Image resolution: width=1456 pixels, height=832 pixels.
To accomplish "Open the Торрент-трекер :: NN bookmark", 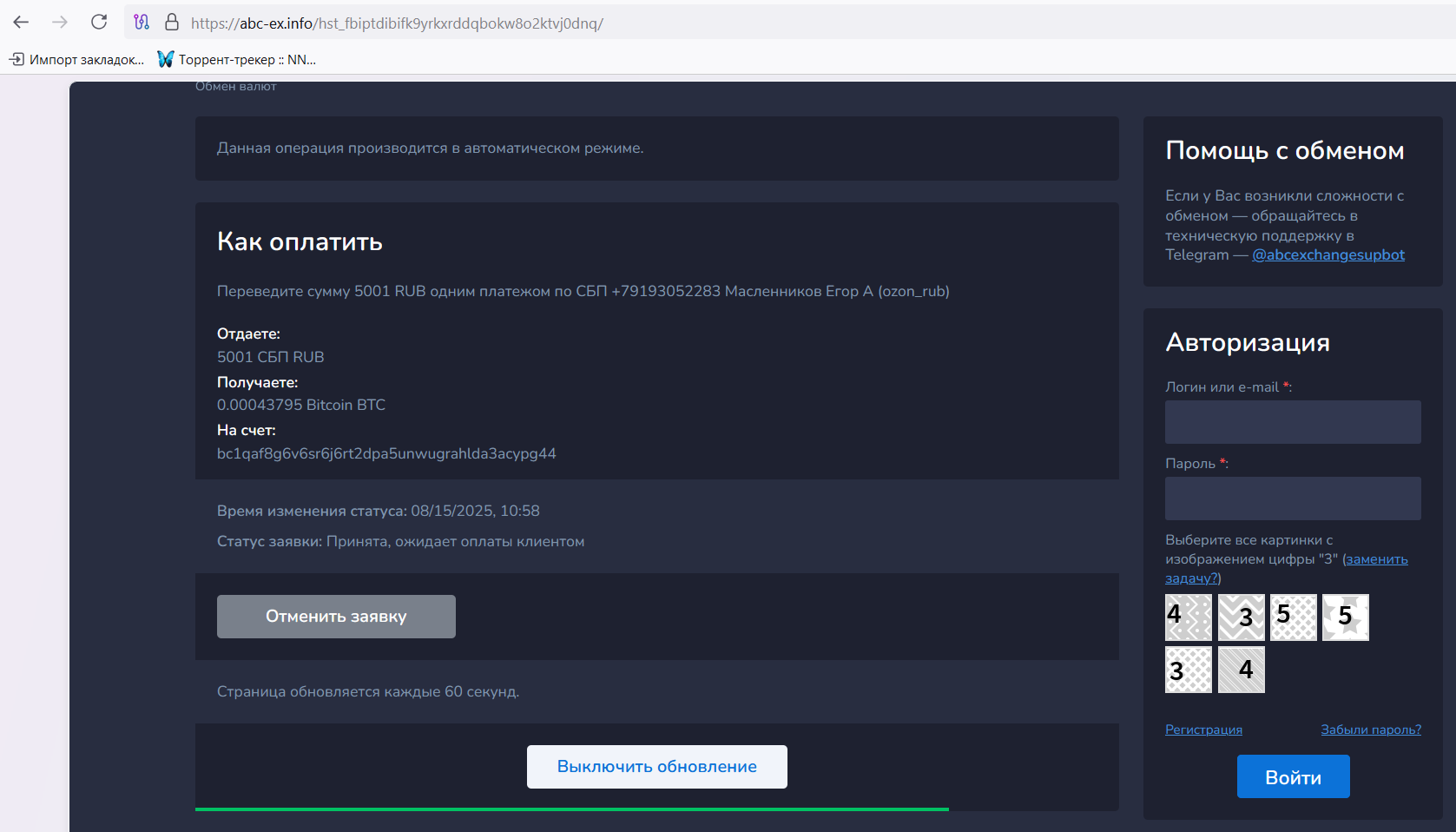I will [x=237, y=59].
